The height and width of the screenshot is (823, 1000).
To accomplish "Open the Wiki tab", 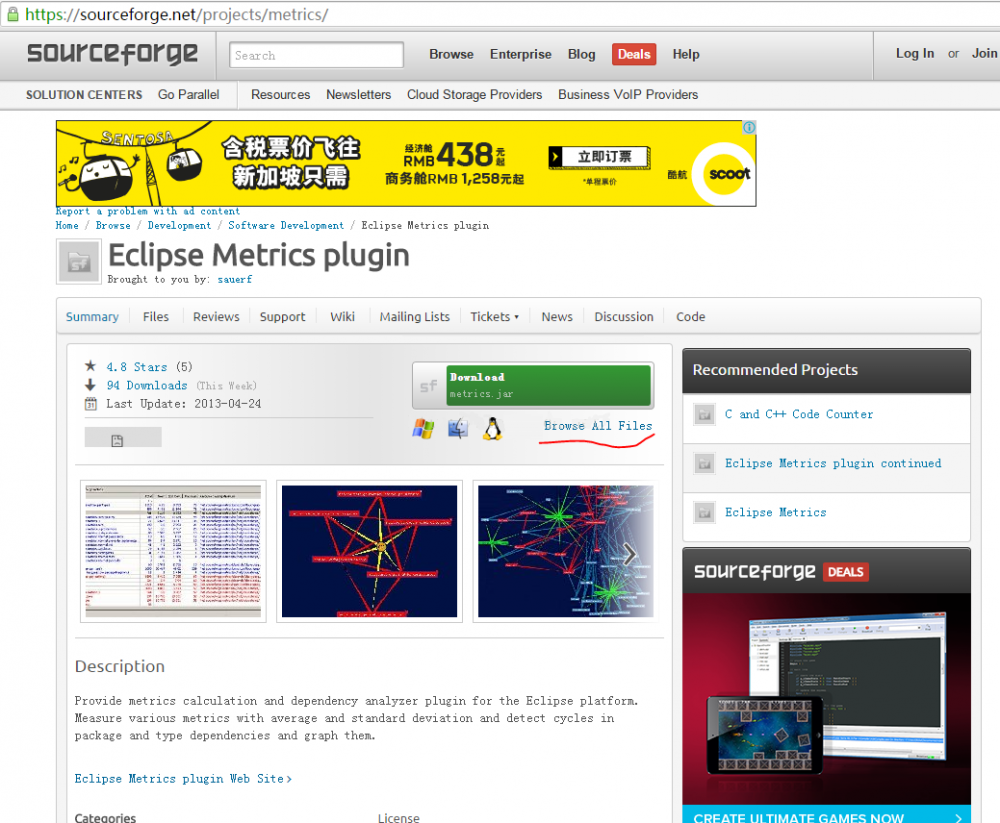I will click(342, 316).
